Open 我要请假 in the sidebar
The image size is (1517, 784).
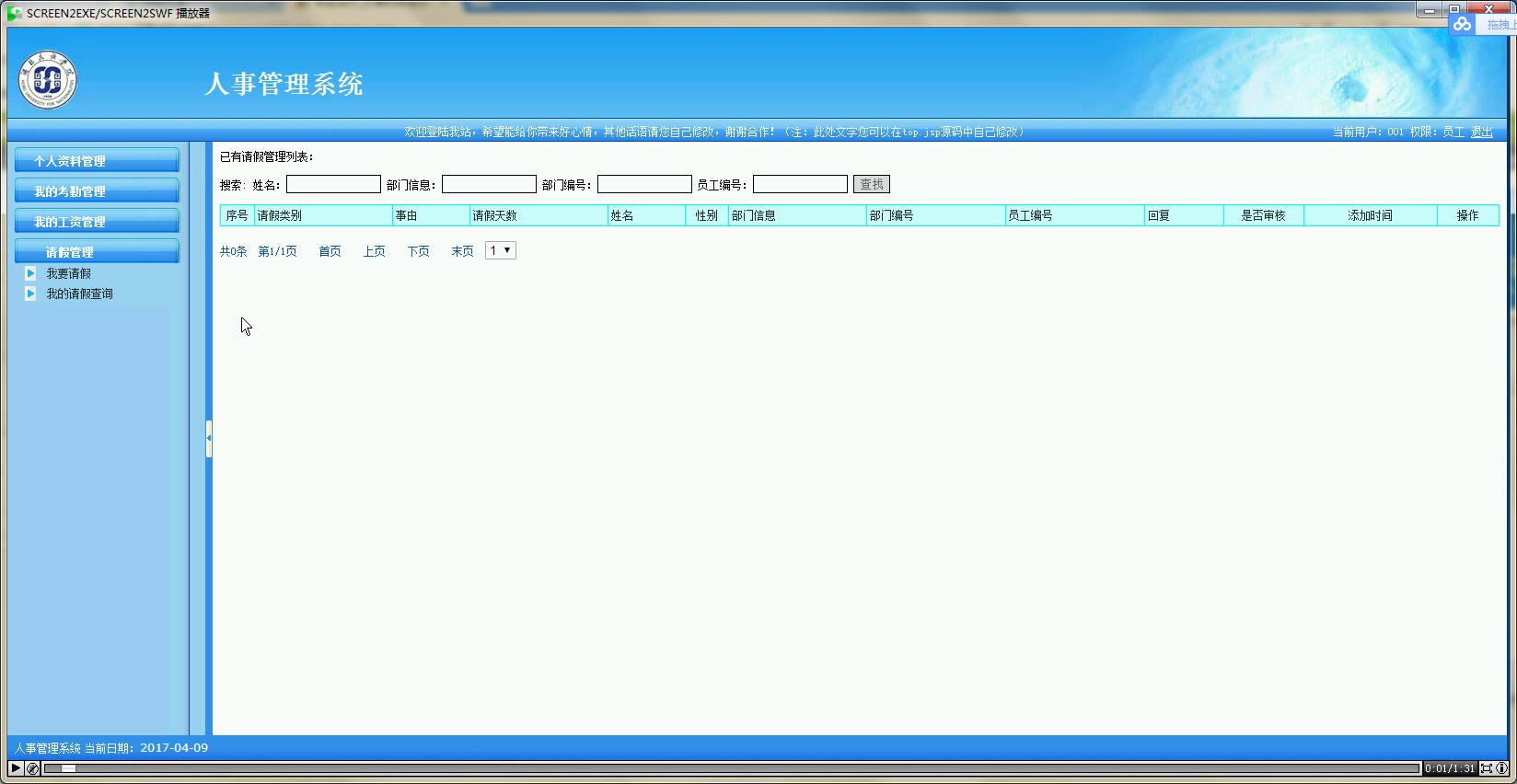pos(69,273)
